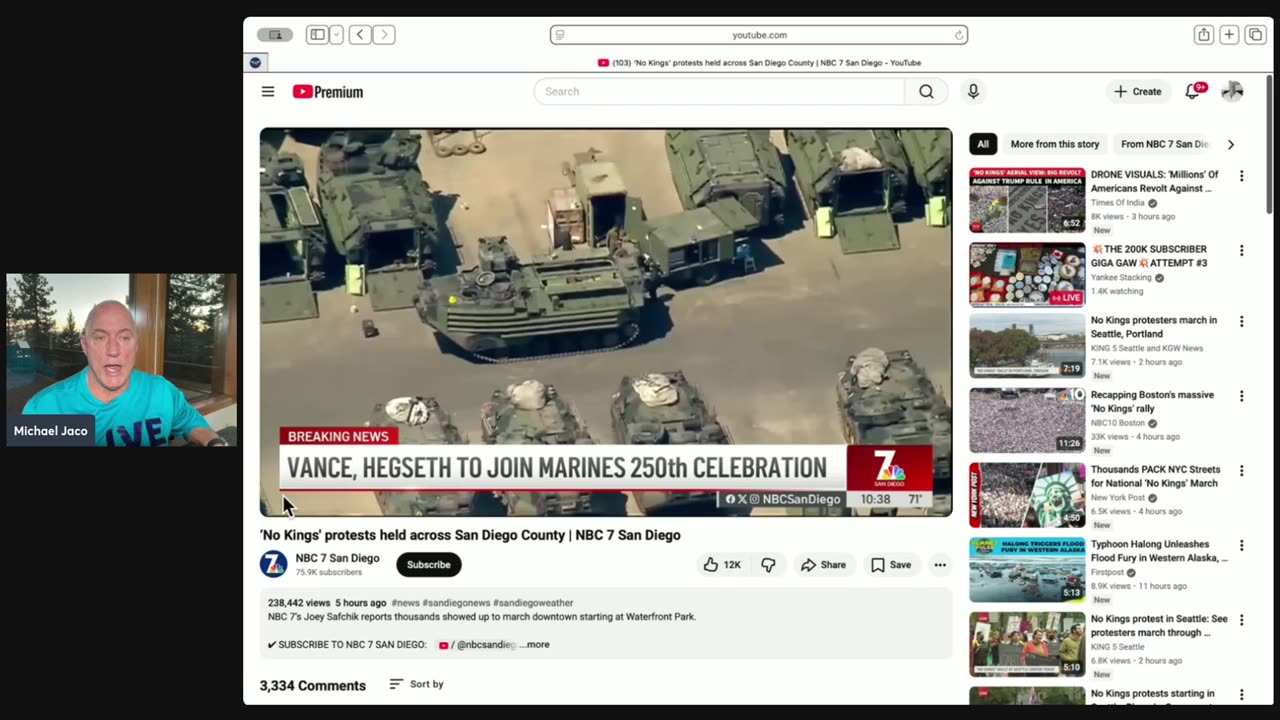Viewport: 1280px width, 720px height.
Task: Open the Create button
Action: 1138,92
